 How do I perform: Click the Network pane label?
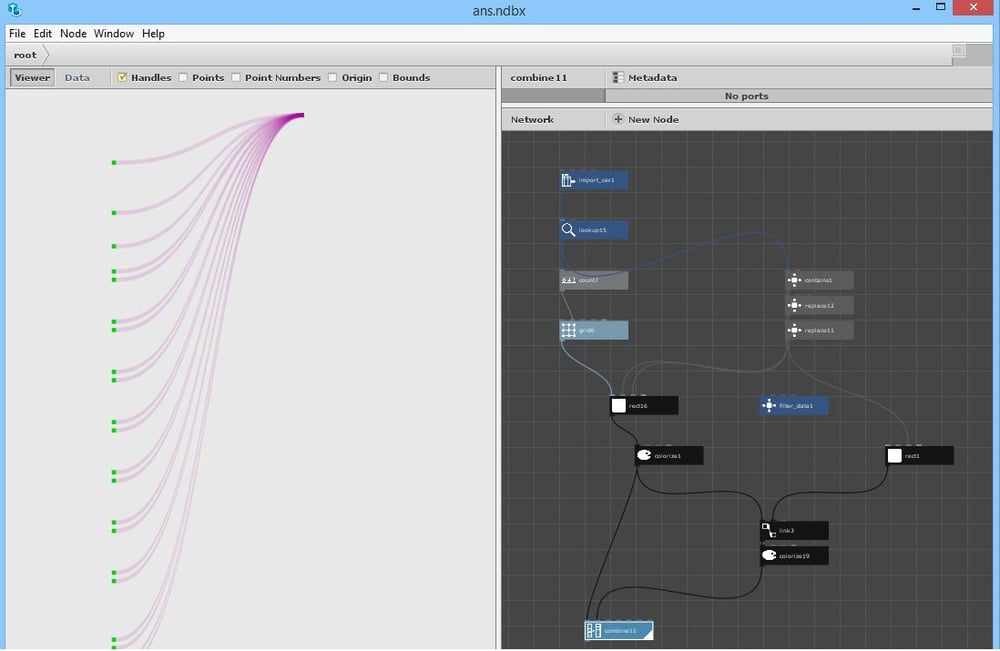coord(532,119)
